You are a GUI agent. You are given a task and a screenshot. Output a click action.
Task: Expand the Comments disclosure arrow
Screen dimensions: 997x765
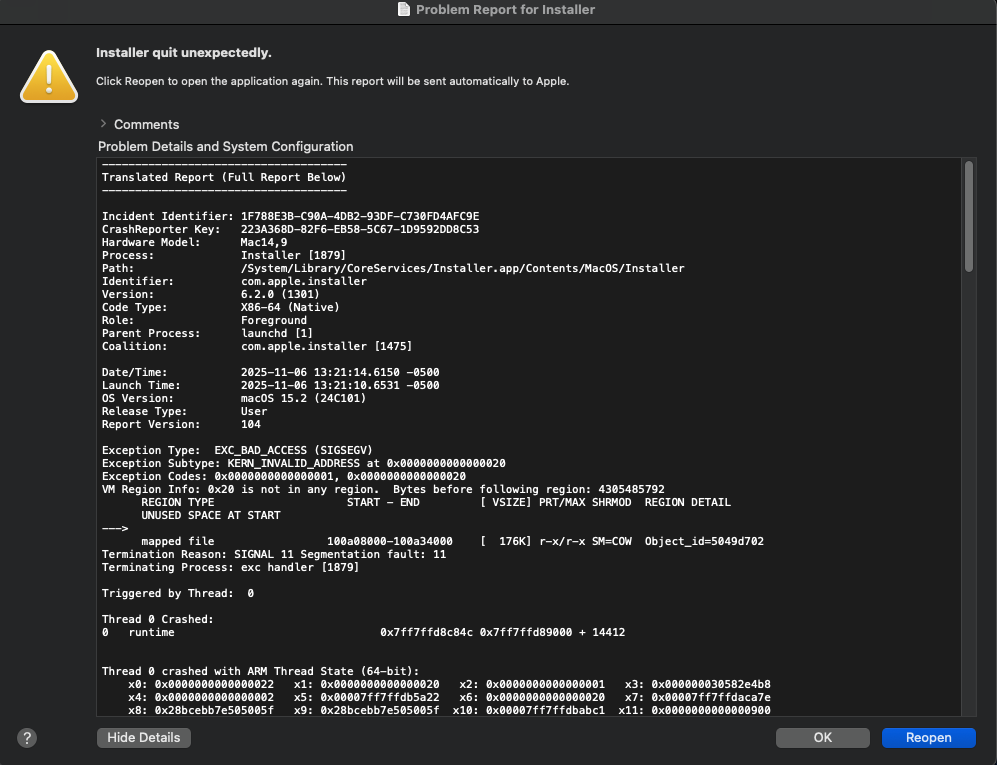click(103, 124)
